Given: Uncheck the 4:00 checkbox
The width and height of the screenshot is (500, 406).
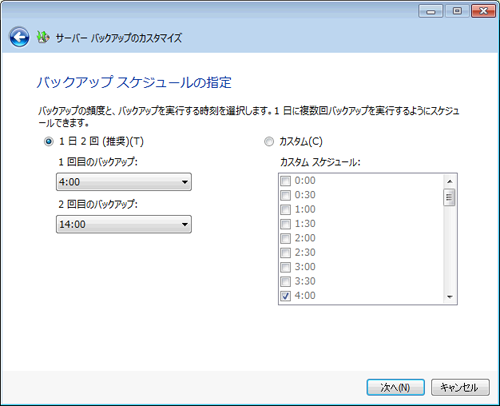Looking at the screenshot, I should point(285,296).
